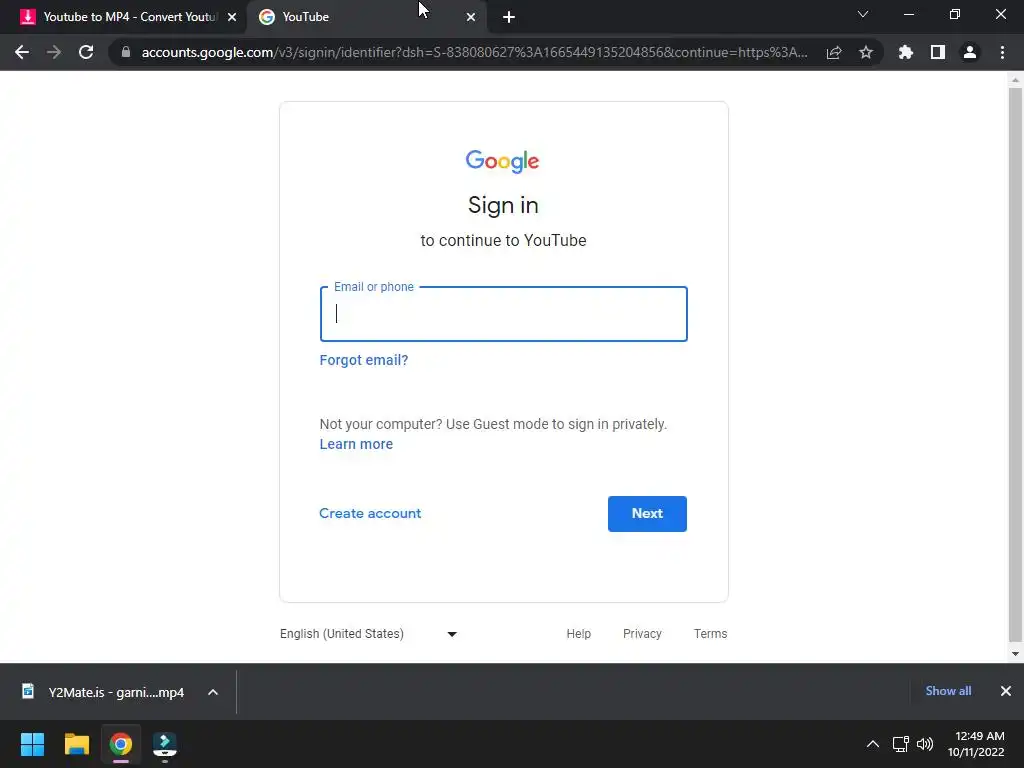The height and width of the screenshot is (768, 1024).
Task: Go back to the previous page
Action: click(22, 52)
